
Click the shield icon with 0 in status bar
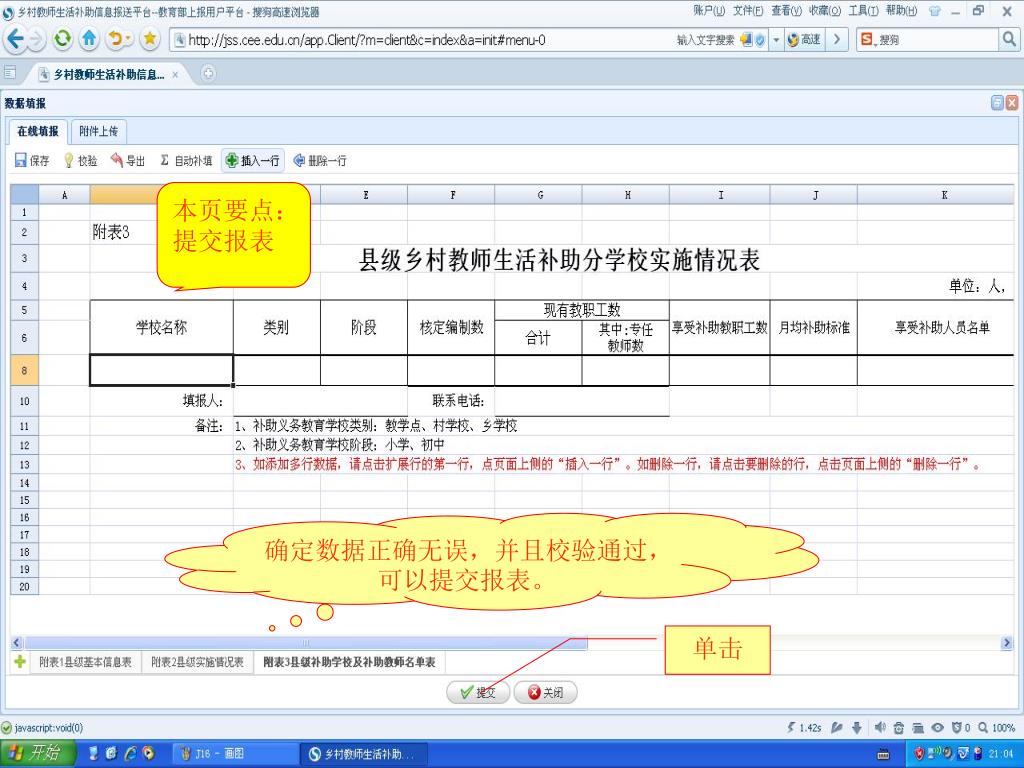coord(961,728)
